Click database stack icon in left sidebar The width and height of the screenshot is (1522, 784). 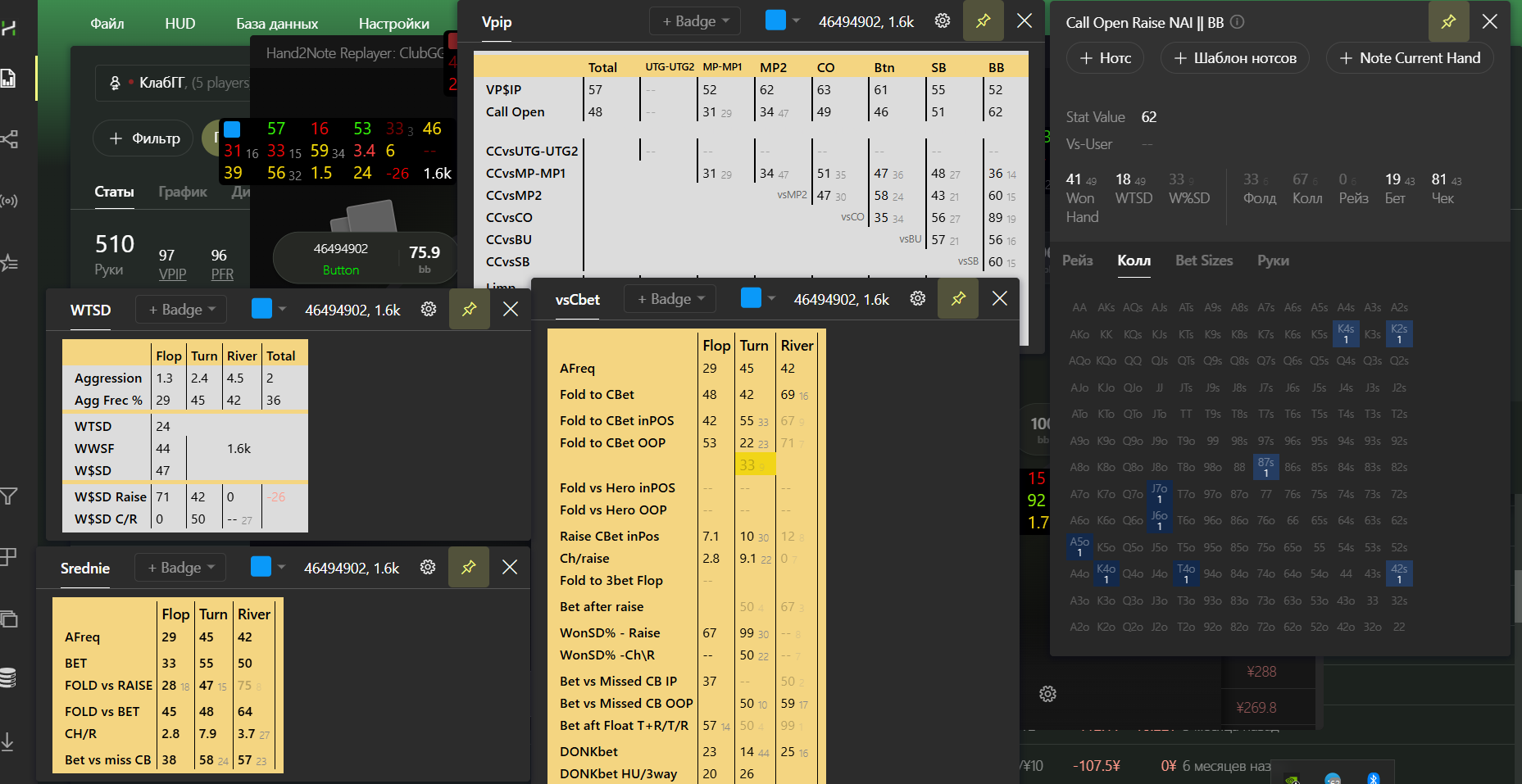(8, 678)
